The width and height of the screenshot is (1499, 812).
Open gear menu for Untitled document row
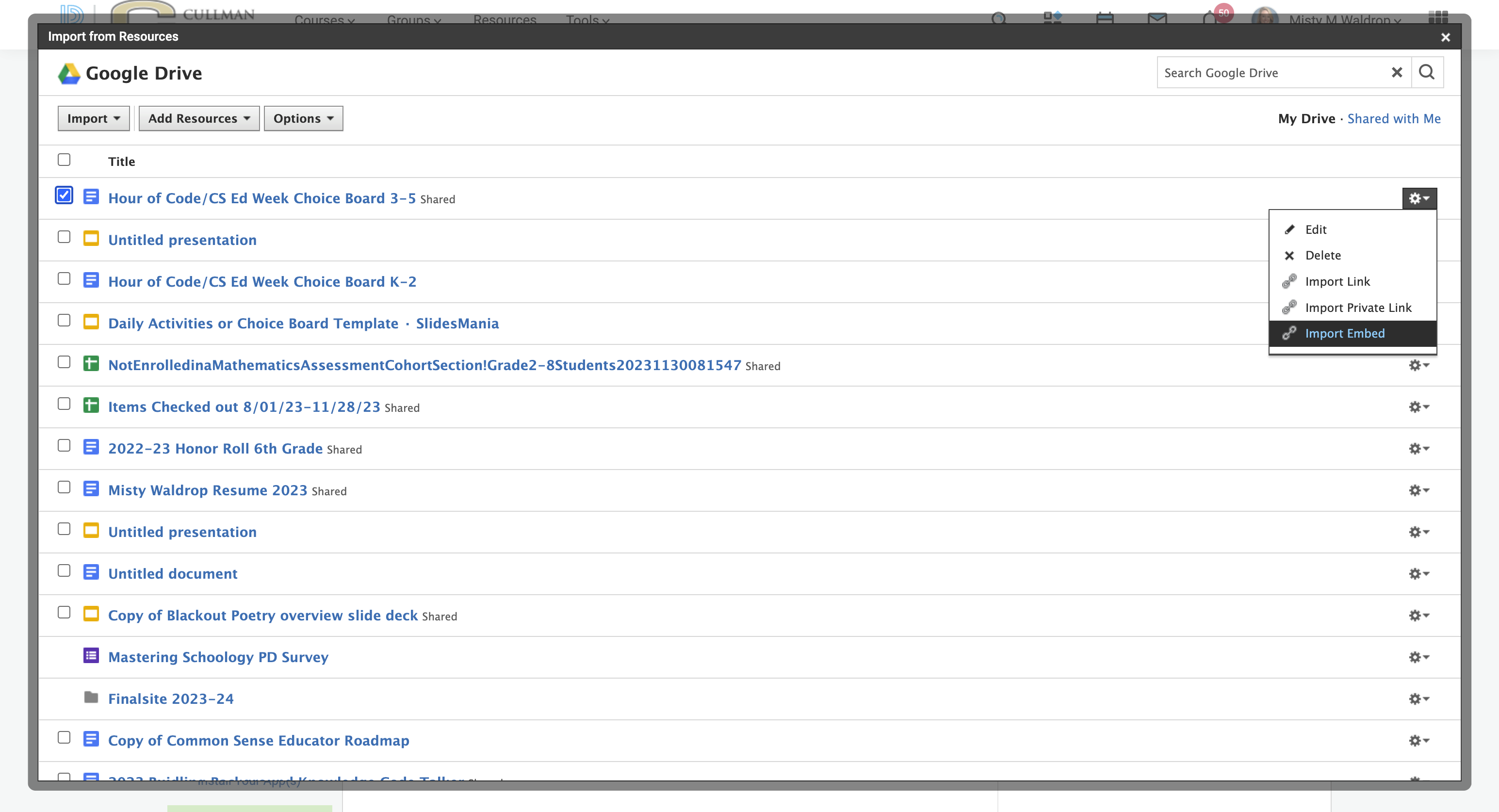tap(1418, 574)
